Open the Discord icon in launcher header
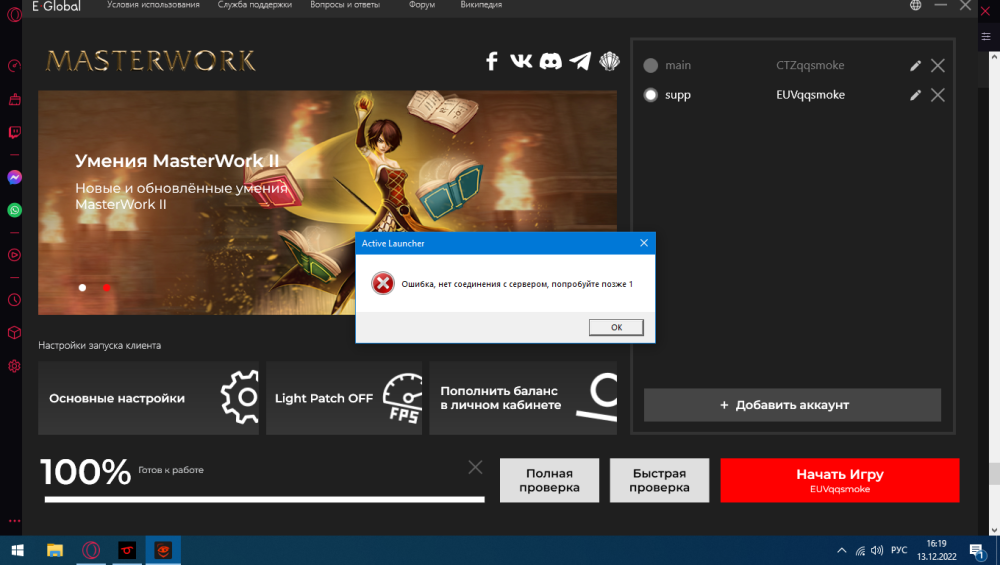Screen dimensions: 1000x565 click(x=550, y=62)
